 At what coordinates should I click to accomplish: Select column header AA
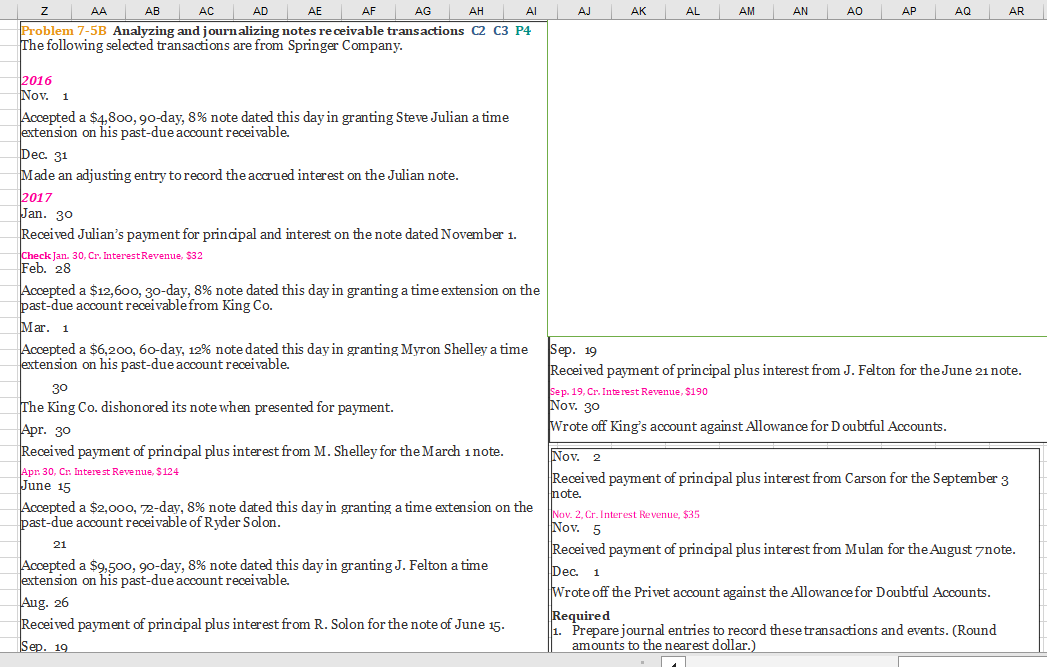pos(99,11)
